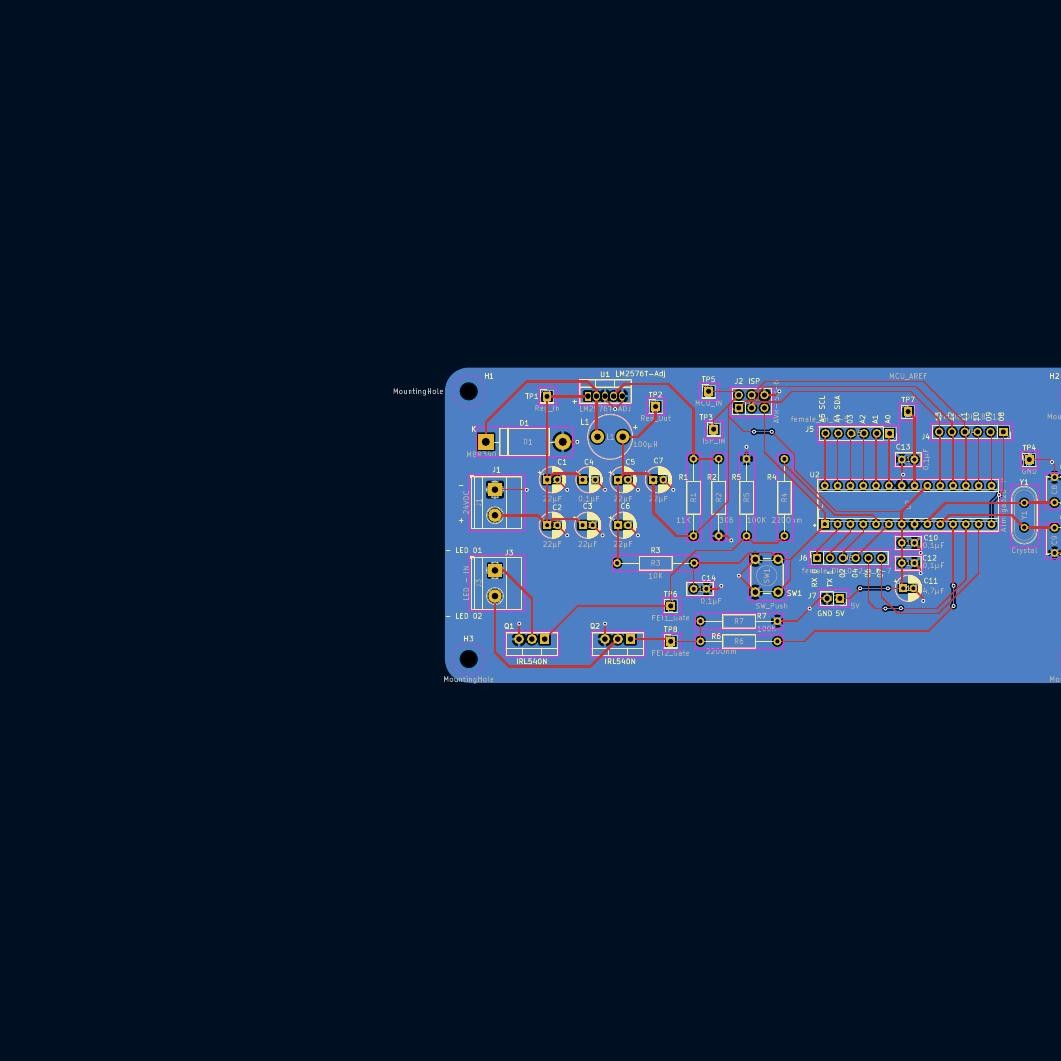Select capacitor C1 footprint

pyautogui.click(x=553, y=480)
